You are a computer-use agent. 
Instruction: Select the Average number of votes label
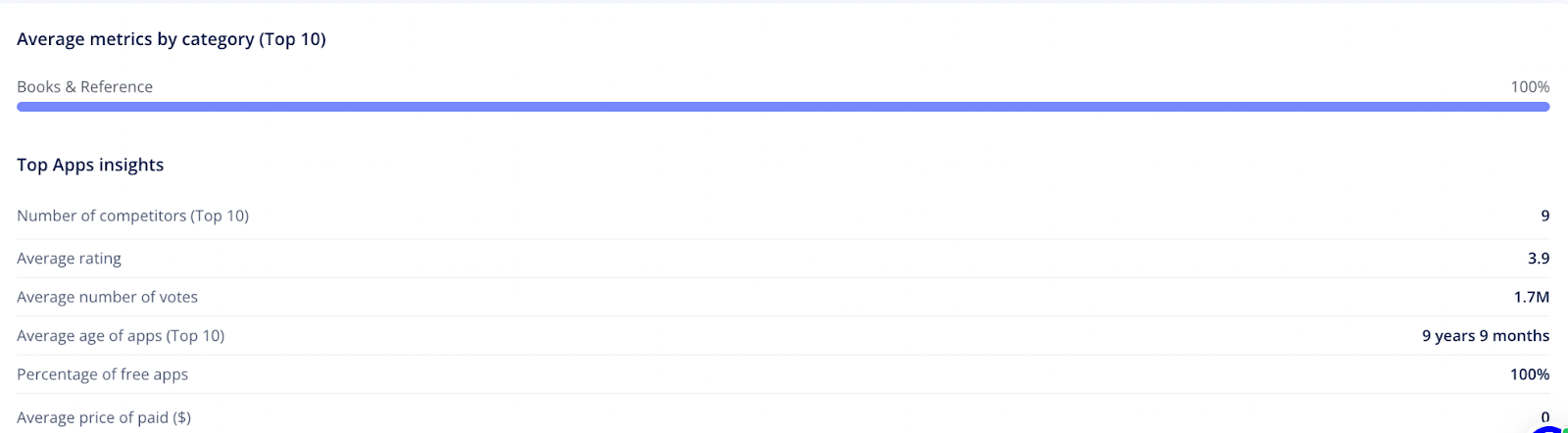(107, 297)
